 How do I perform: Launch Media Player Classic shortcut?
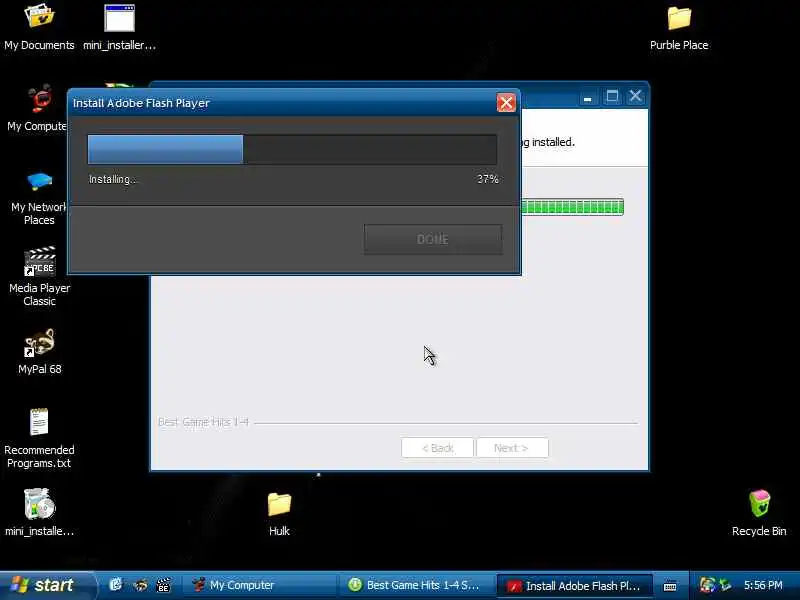click(x=39, y=277)
